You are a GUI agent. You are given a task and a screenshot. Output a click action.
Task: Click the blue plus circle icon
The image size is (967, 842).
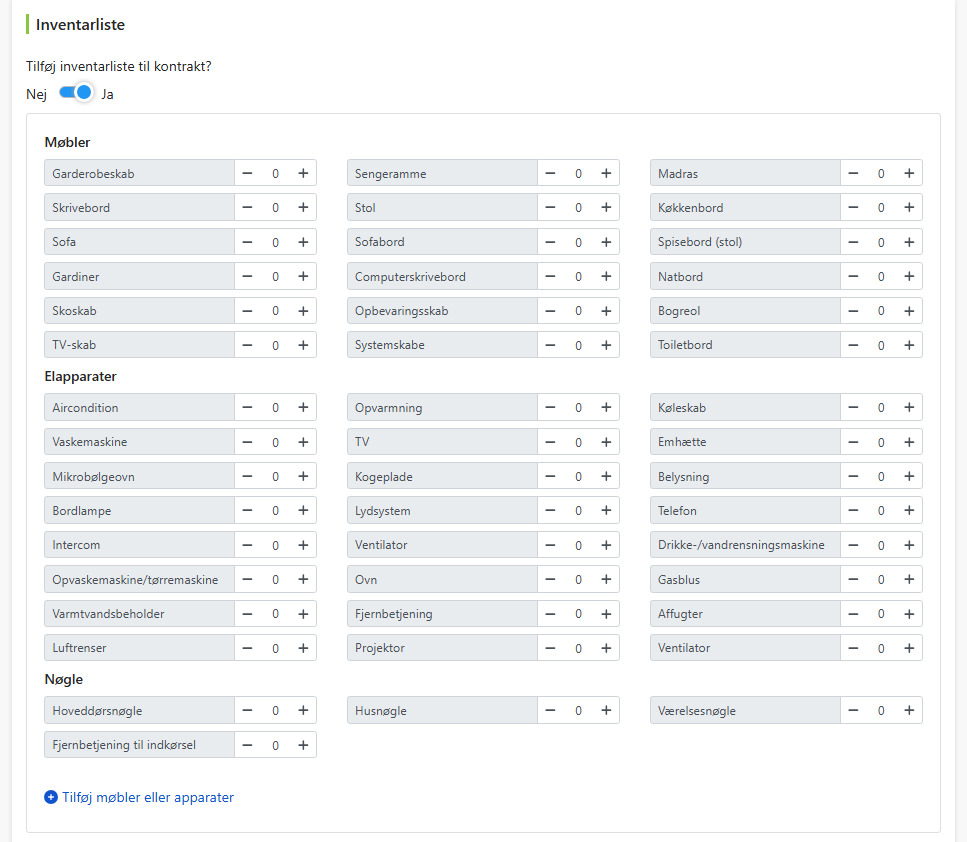(x=51, y=797)
